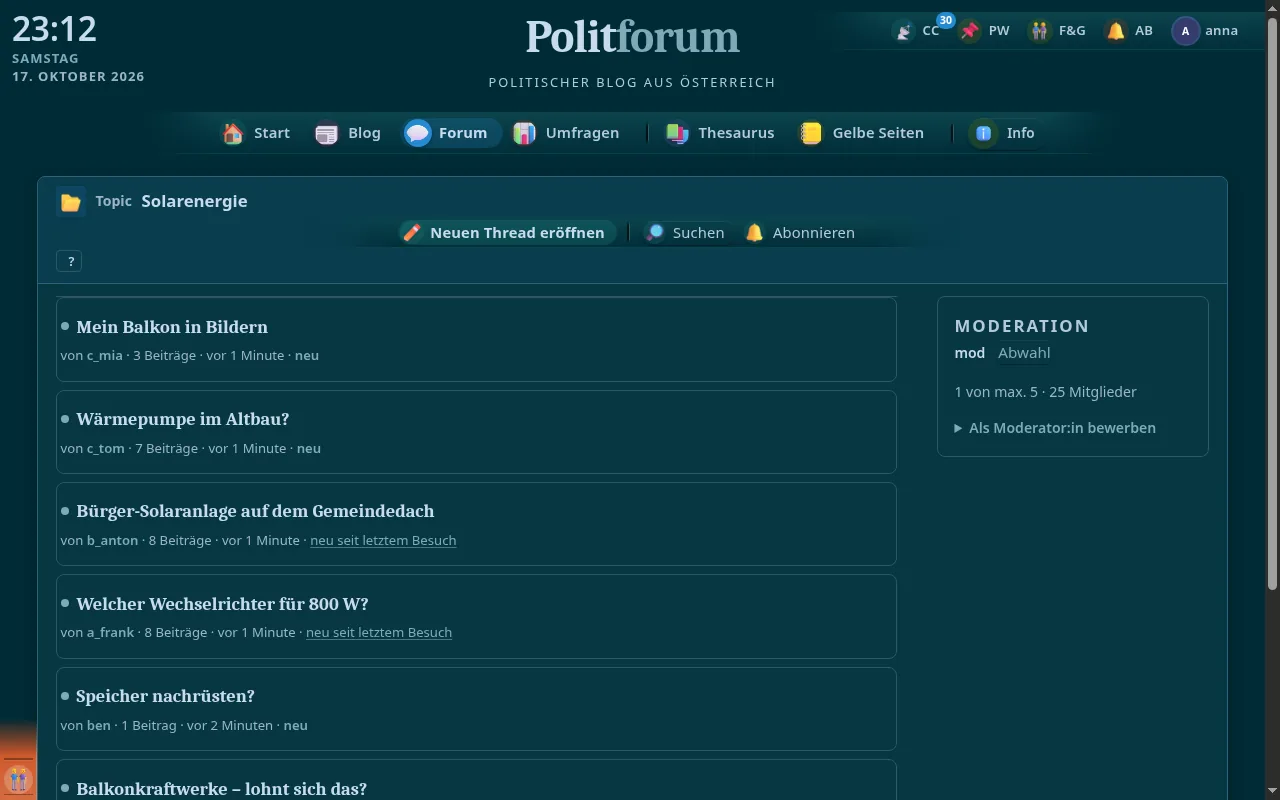1280x800 pixels.
Task: Click the Politforum site logo
Action: click(633, 37)
